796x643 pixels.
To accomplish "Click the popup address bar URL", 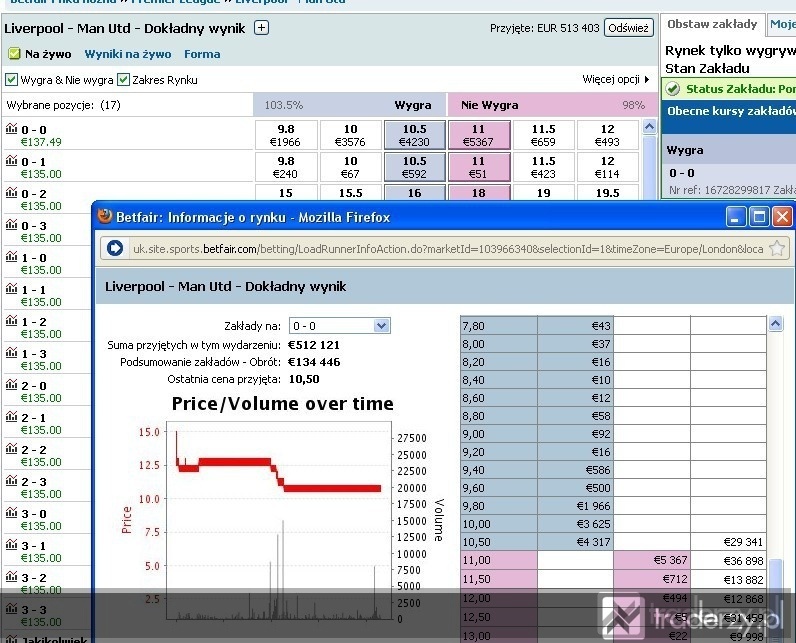I will coord(448,249).
